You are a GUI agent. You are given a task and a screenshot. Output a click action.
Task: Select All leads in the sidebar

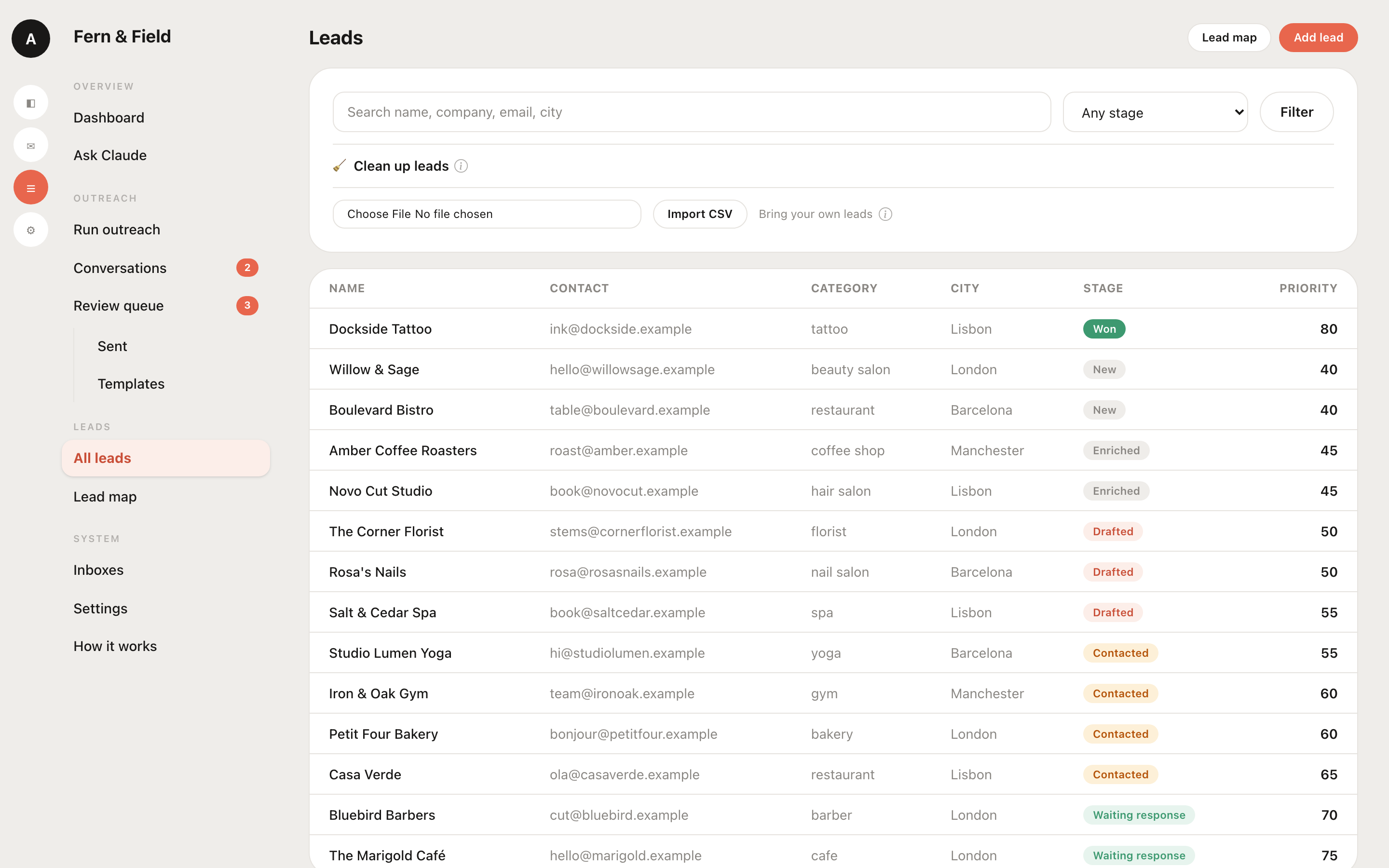[x=166, y=458]
